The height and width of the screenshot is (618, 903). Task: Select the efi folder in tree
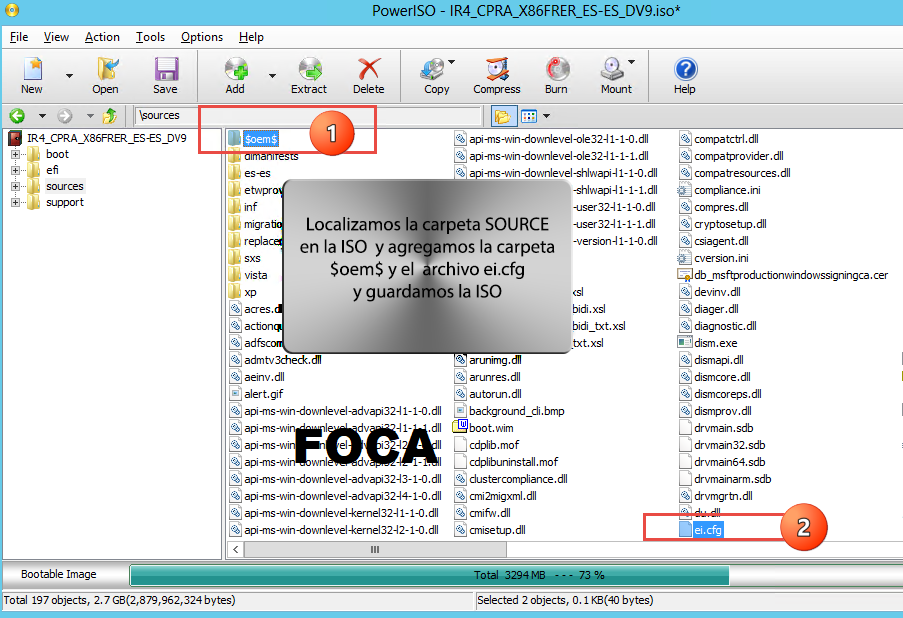pos(52,170)
